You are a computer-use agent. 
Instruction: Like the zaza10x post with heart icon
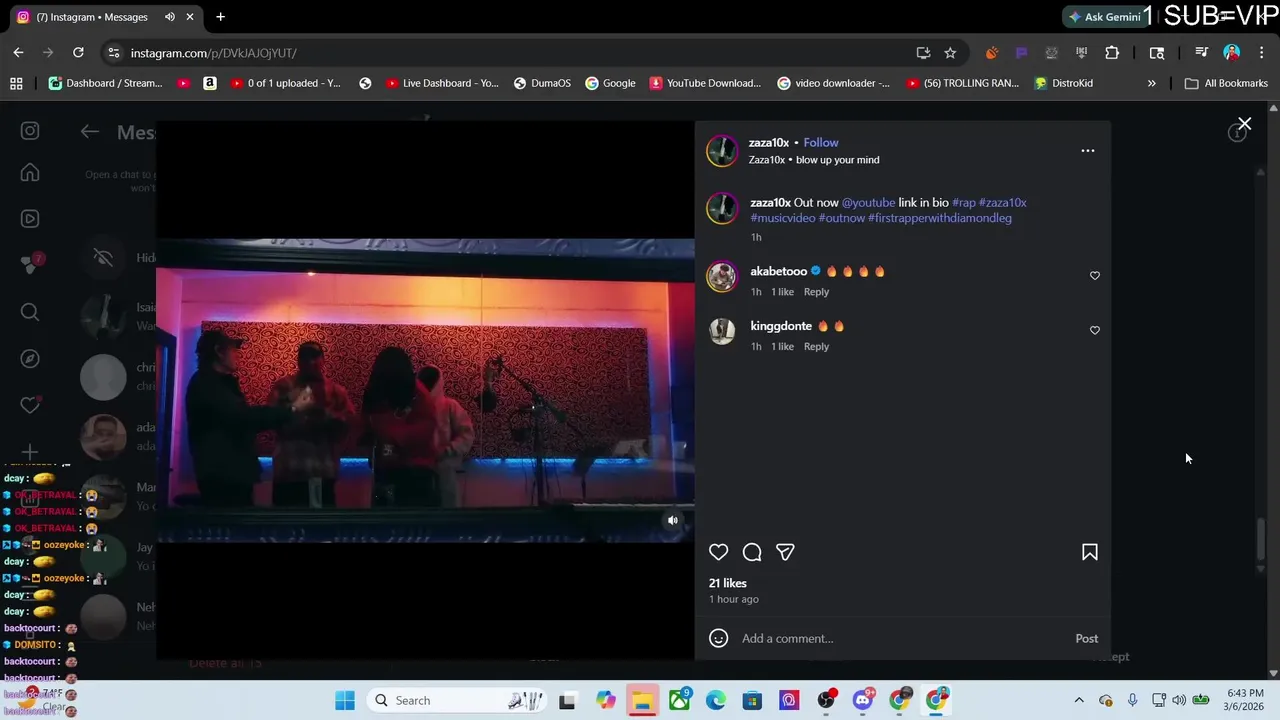pos(718,552)
